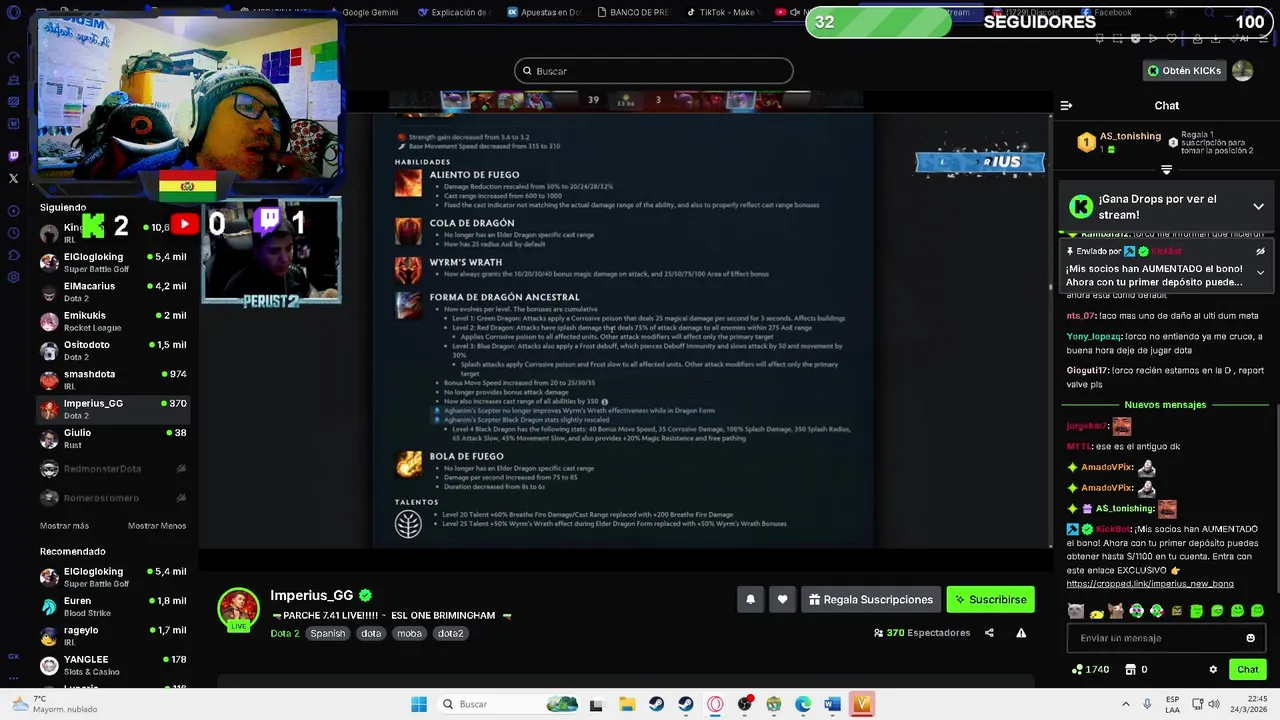Switch to TikTok browser tab
Viewport: 1280px width, 720px height.
(722, 12)
